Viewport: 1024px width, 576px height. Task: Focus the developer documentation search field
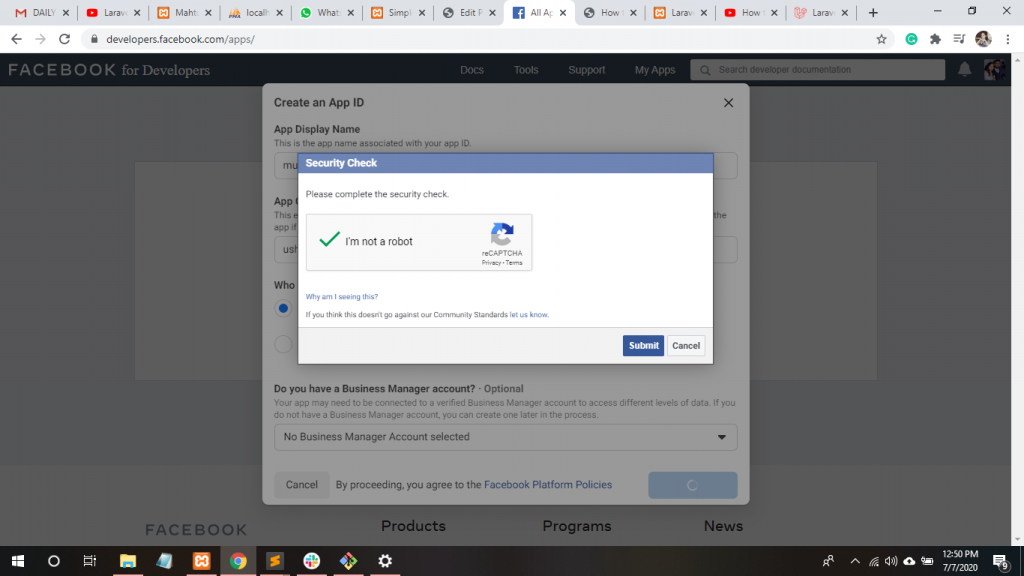[818, 70]
